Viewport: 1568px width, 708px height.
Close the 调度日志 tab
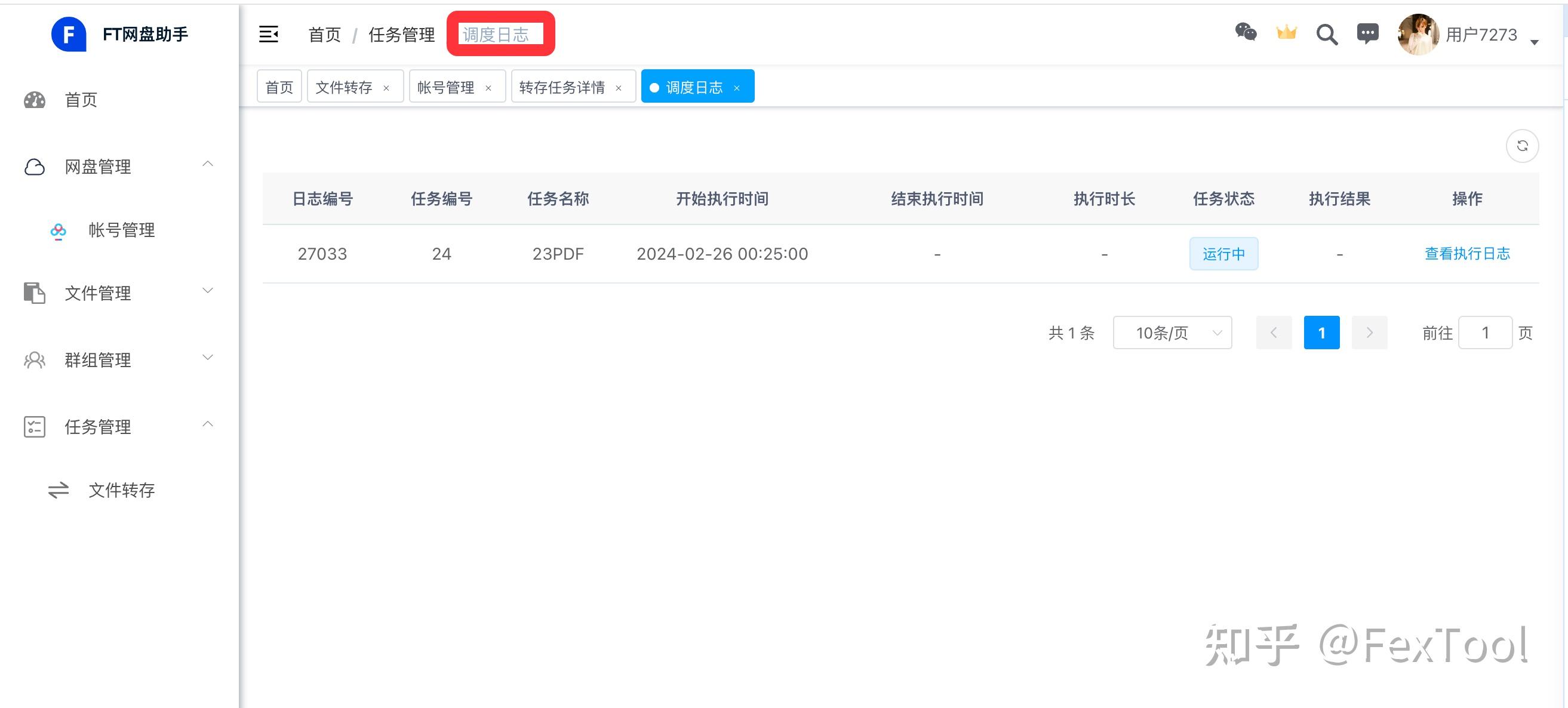click(736, 88)
